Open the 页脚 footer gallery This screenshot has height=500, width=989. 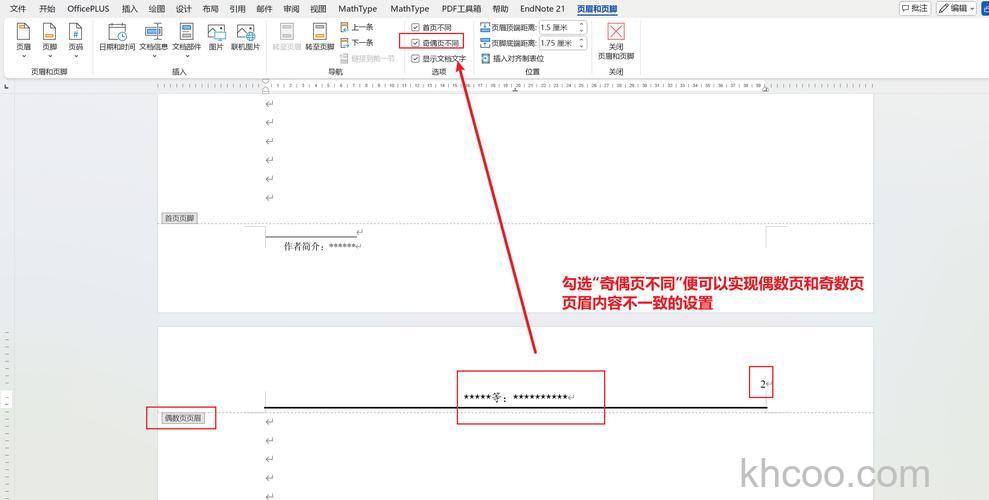[50, 39]
